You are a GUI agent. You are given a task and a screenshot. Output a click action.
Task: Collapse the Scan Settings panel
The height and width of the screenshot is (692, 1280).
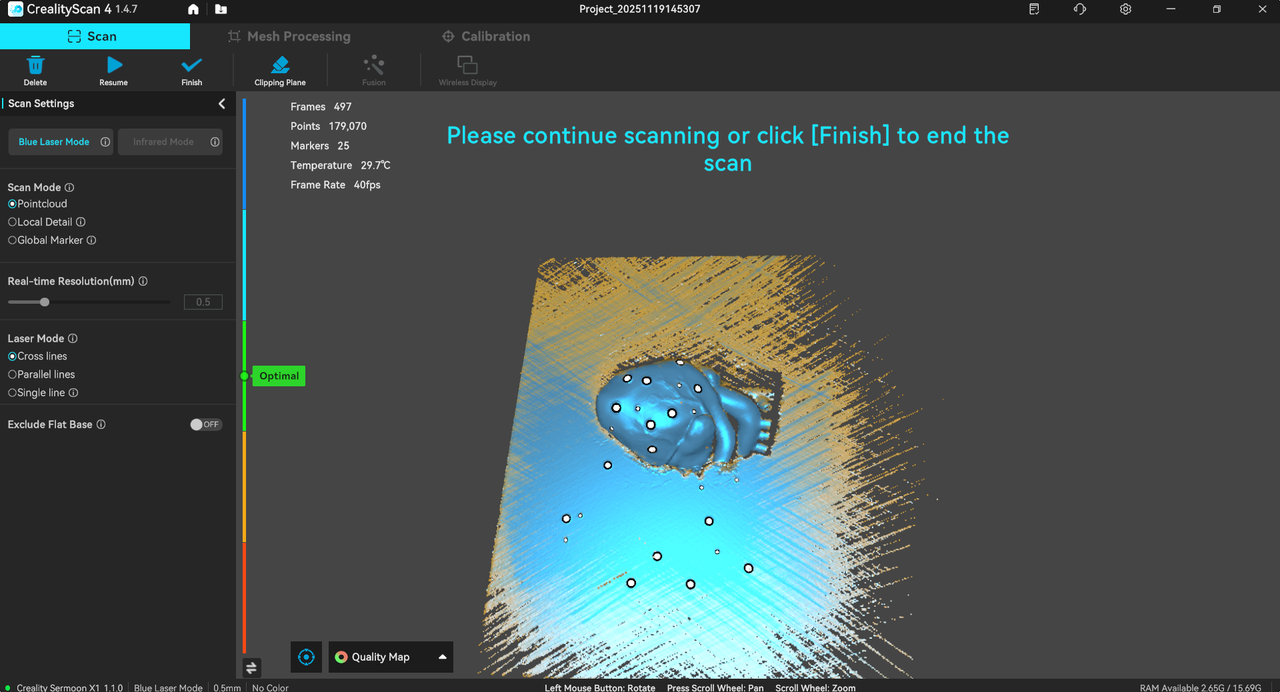pos(222,104)
